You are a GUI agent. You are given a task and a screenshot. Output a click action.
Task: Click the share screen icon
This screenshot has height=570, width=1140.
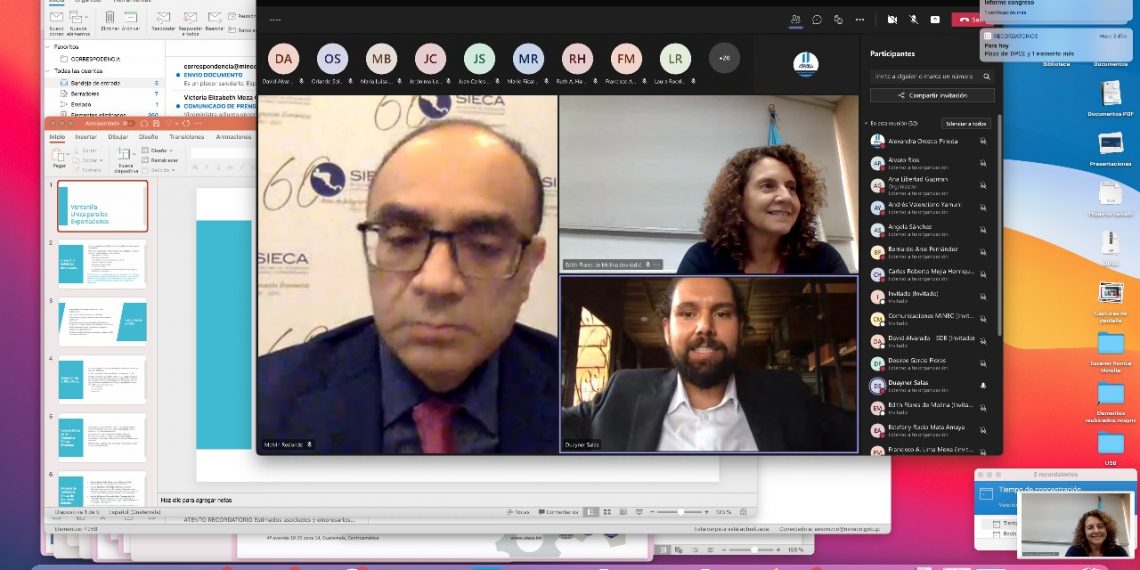[935, 19]
